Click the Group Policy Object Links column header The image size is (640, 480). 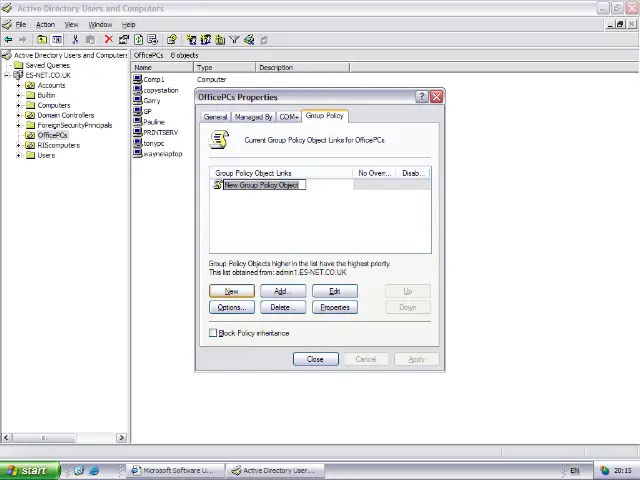(x=281, y=173)
